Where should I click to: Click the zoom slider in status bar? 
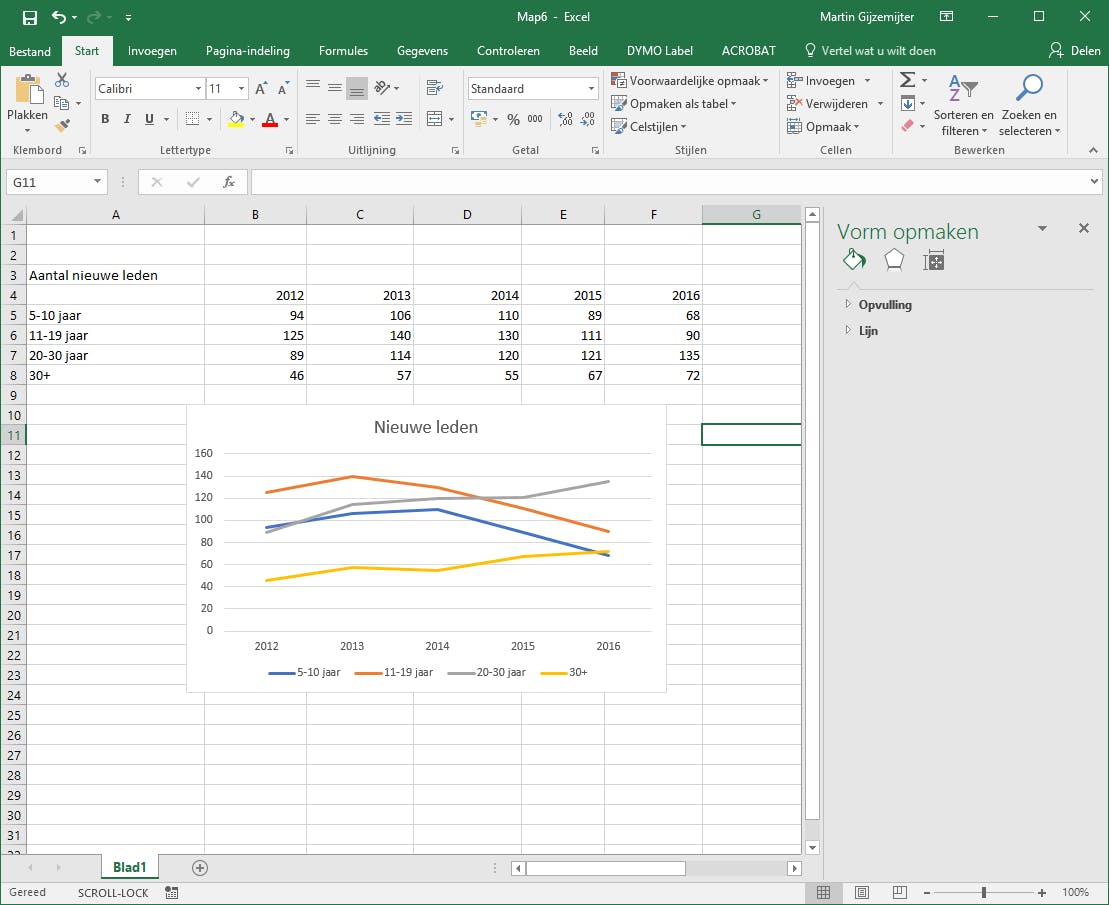984,892
